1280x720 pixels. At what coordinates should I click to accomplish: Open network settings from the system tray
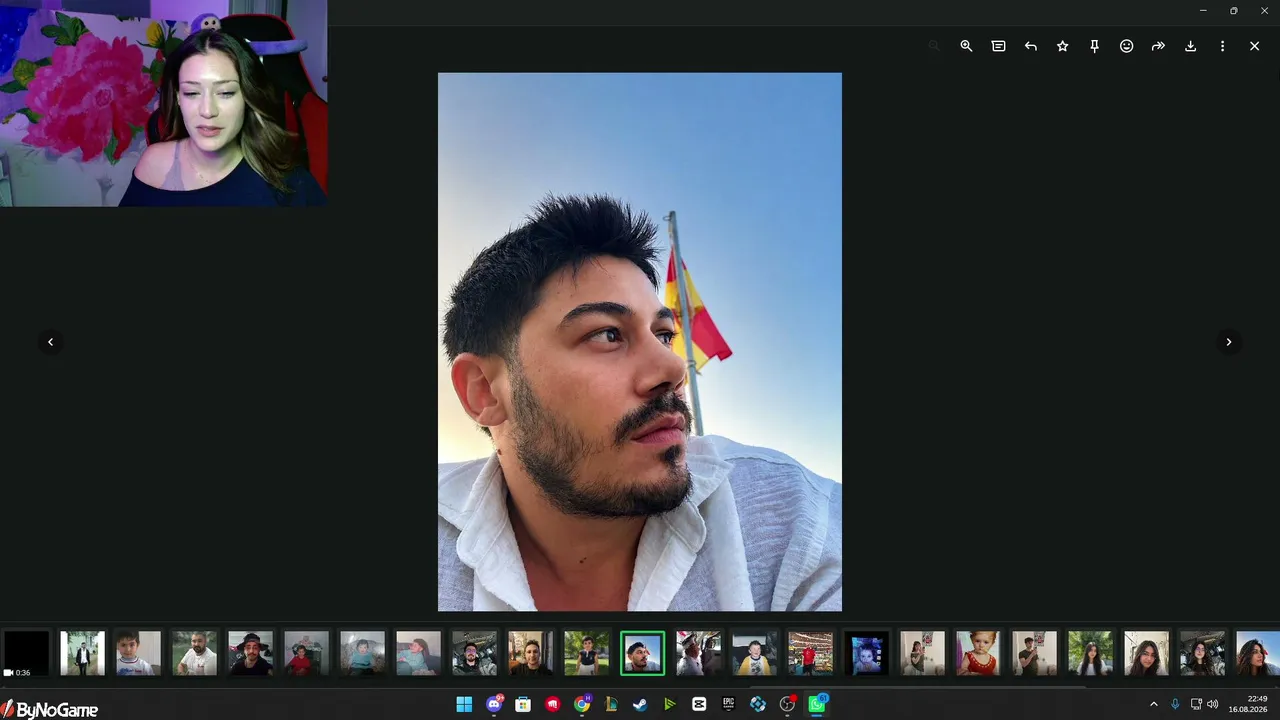click(x=1196, y=704)
